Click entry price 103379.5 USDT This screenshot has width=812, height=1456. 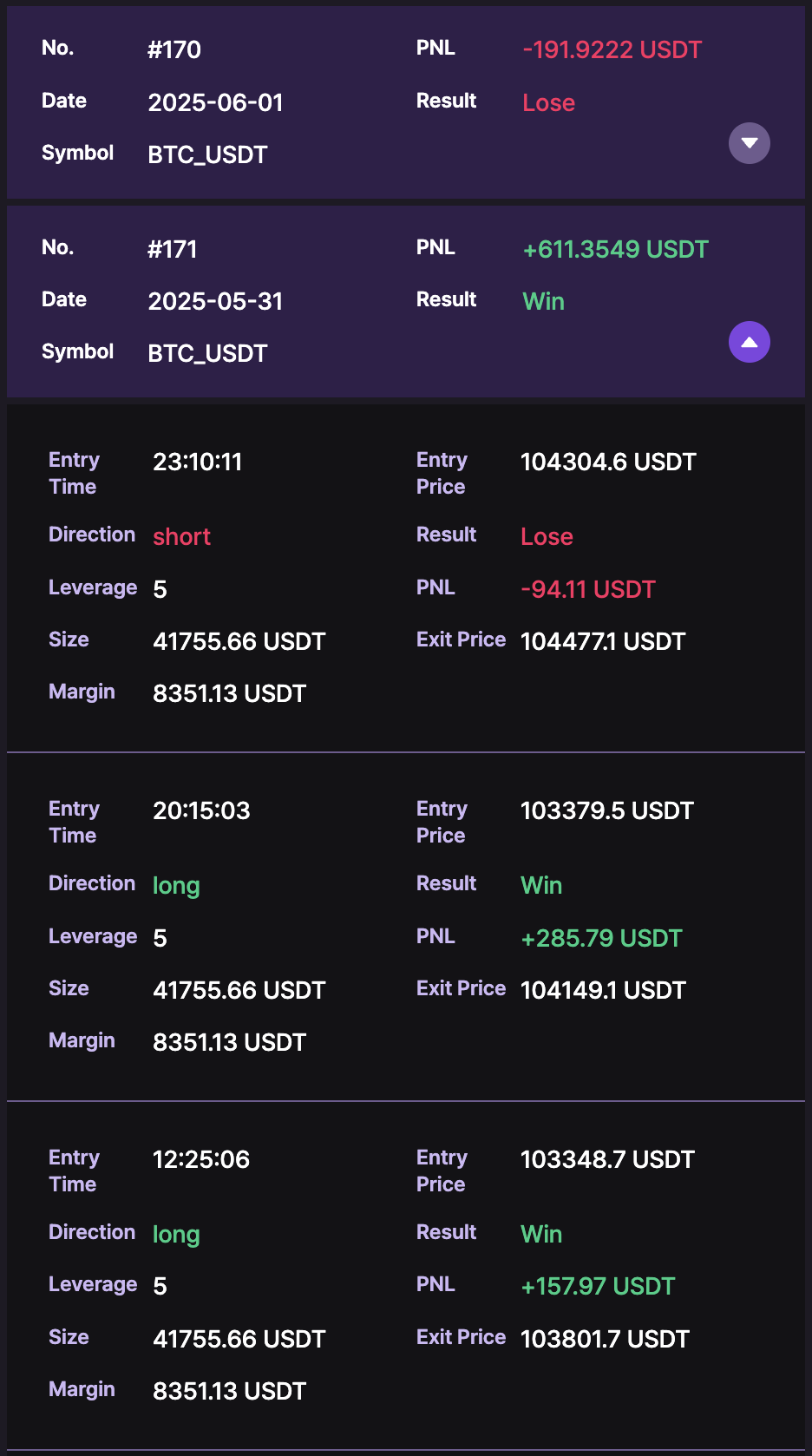(x=606, y=810)
